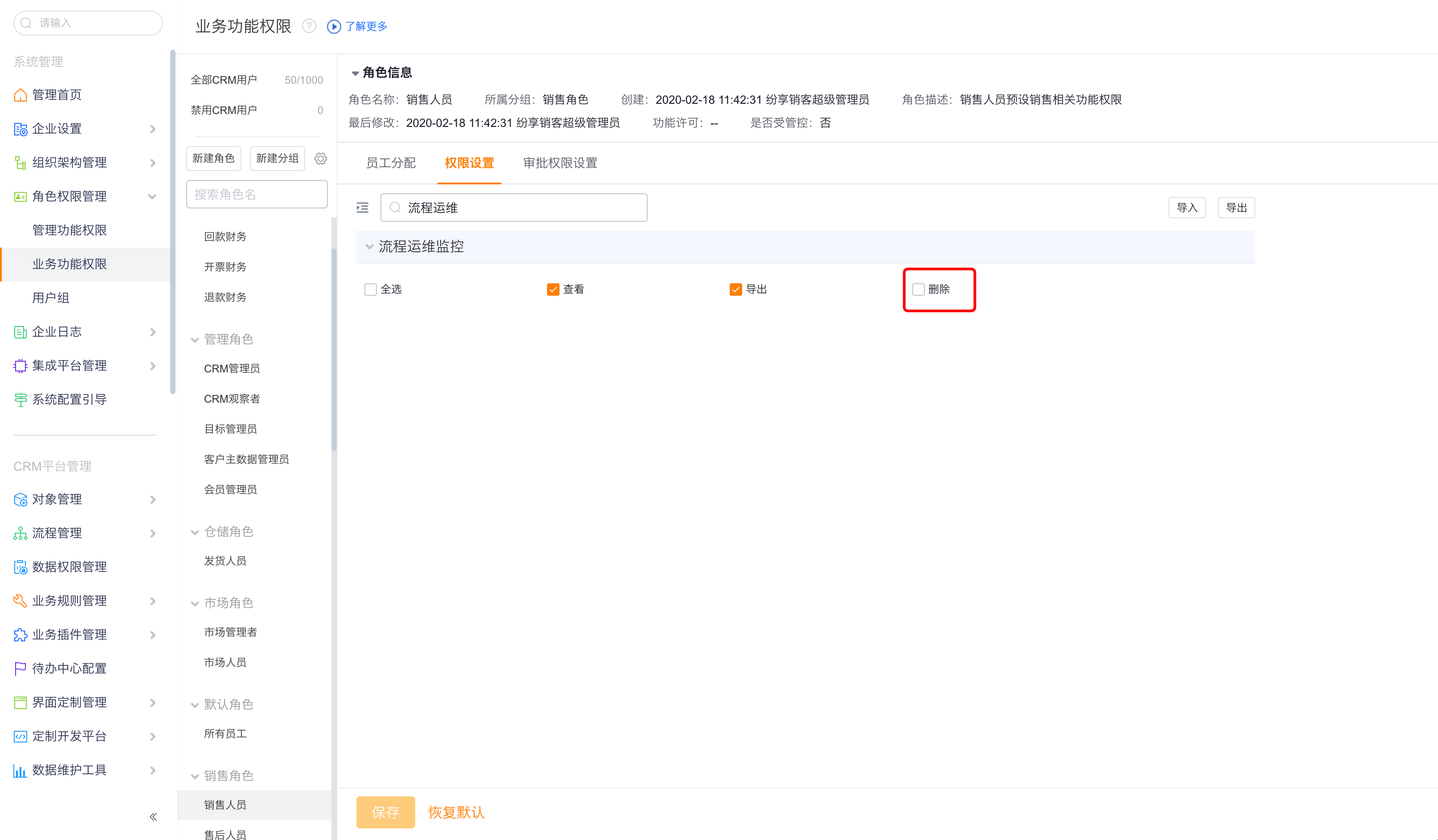Open the 对象管理 cube icon in sidebar
1438x840 pixels.
point(20,499)
